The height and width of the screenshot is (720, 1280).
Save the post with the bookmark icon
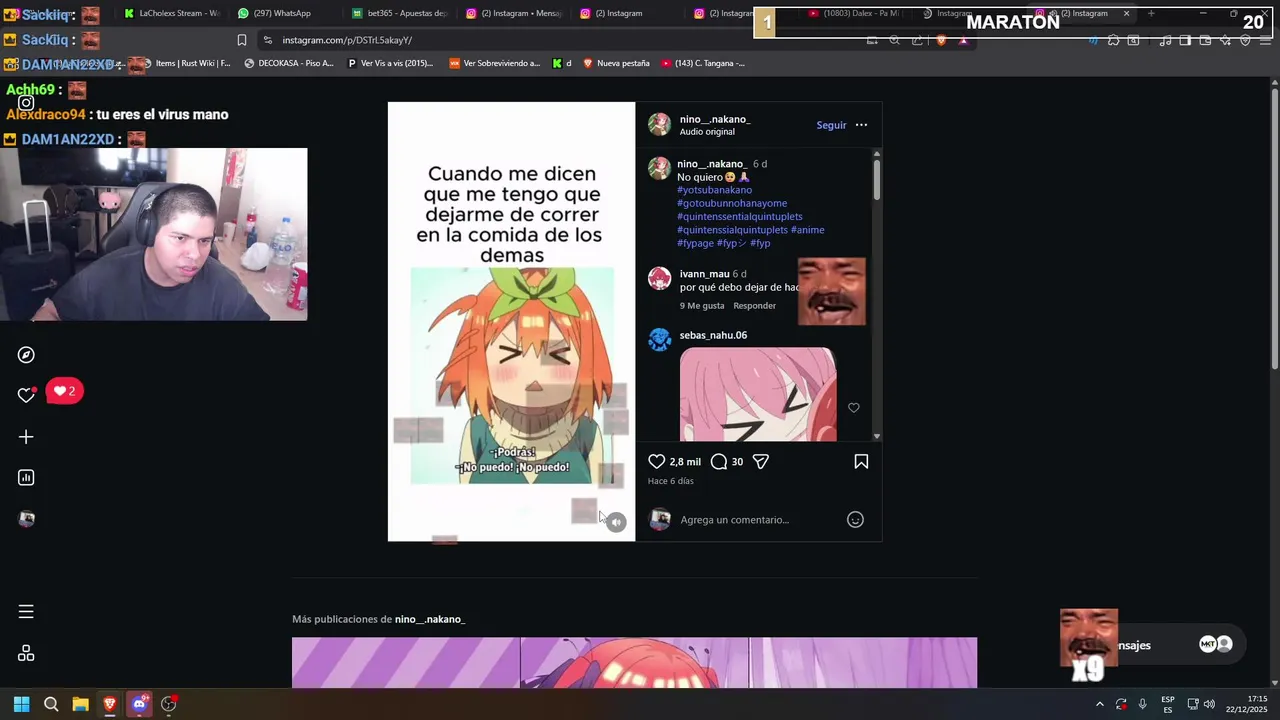tap(861, 461)
